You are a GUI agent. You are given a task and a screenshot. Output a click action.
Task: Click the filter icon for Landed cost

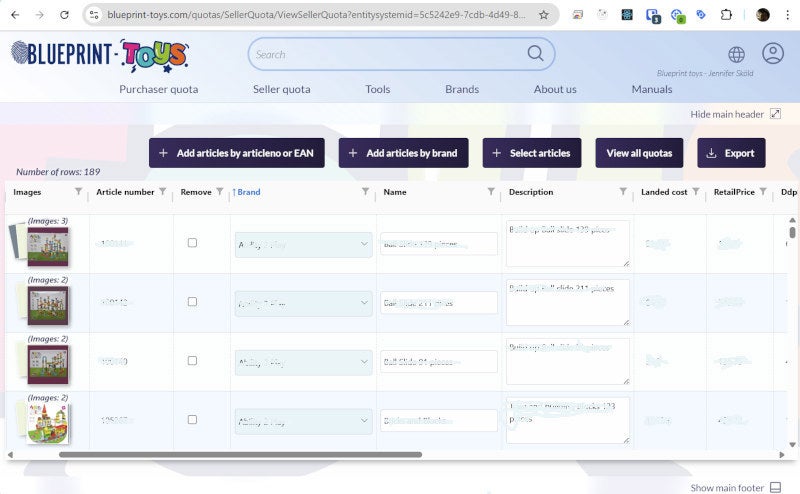click(695, 191)
